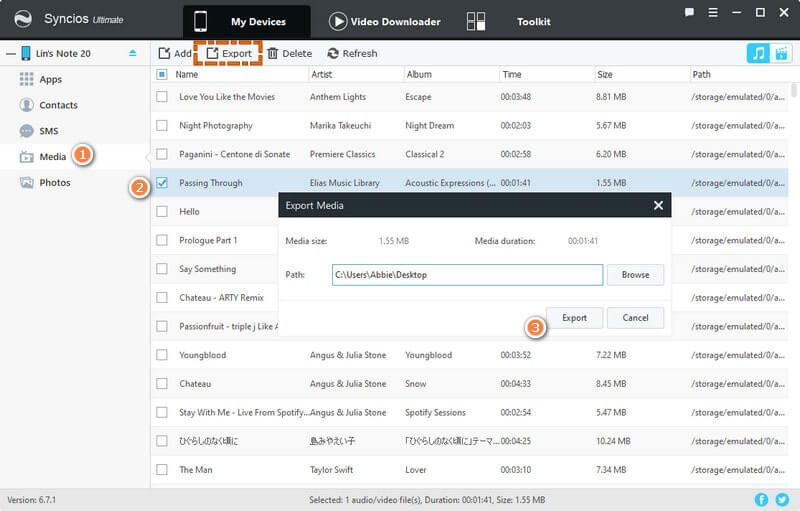The height and width of the screenshot is (511, 800).
Task: Toggle the select-all header checkbox
Action: (x=162, y=74)
